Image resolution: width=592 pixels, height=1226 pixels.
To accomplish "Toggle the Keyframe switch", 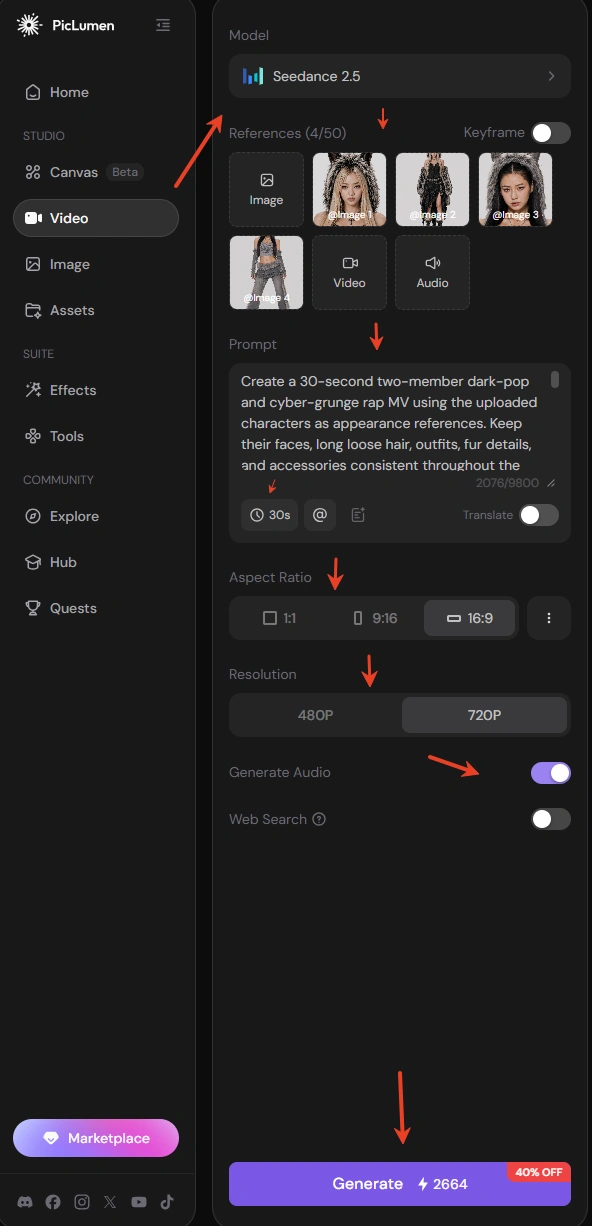I will coord(551,133).
